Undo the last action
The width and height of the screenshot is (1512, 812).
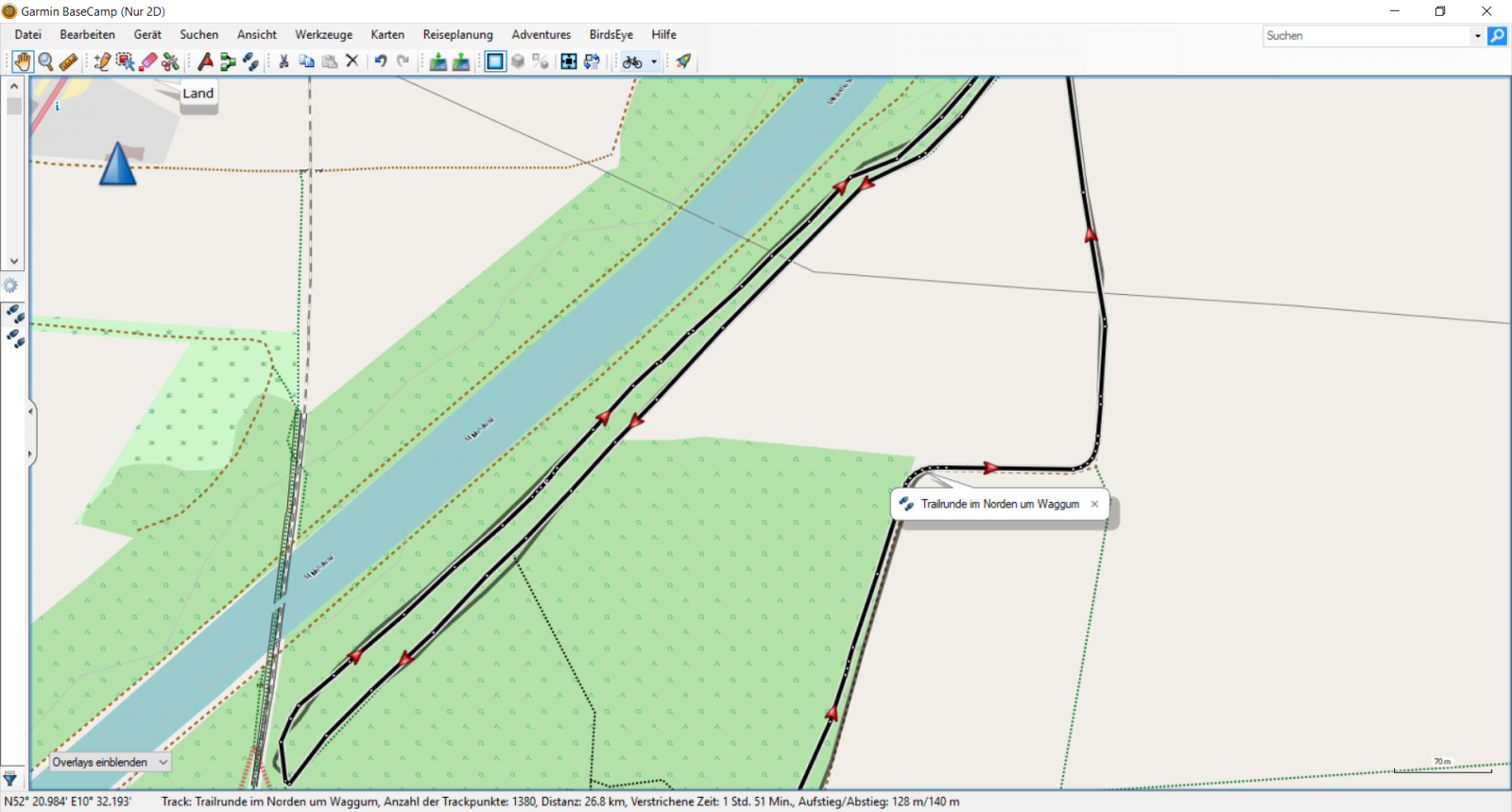pos(381,61)
